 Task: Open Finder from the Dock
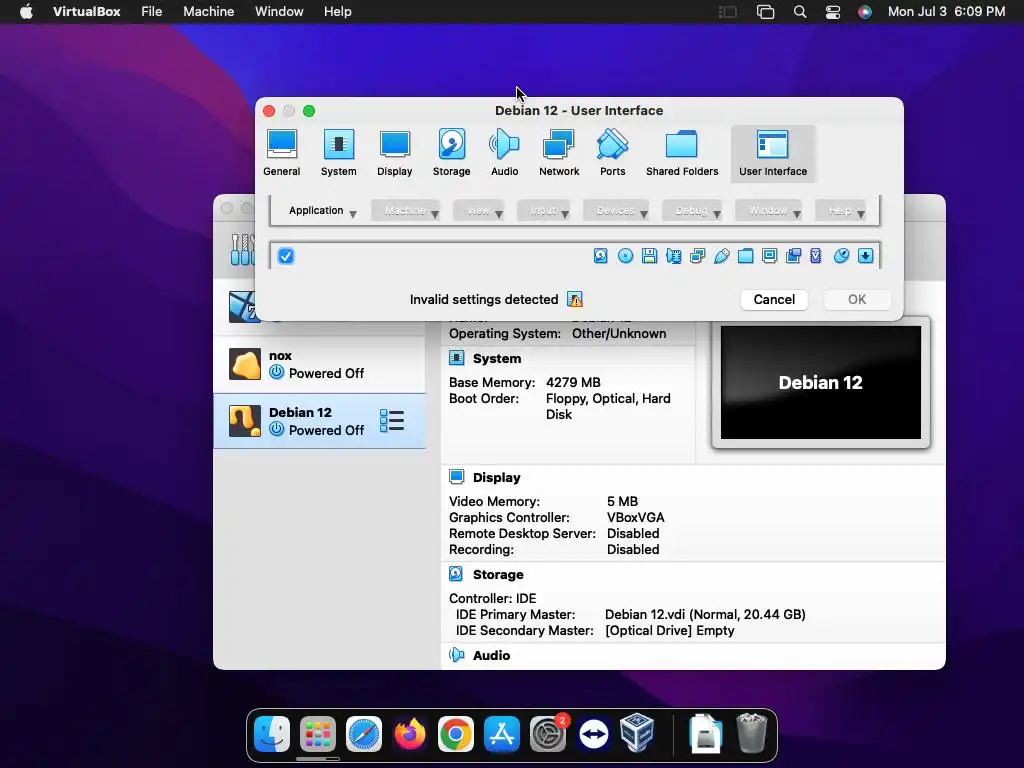(x=272, y=734)
